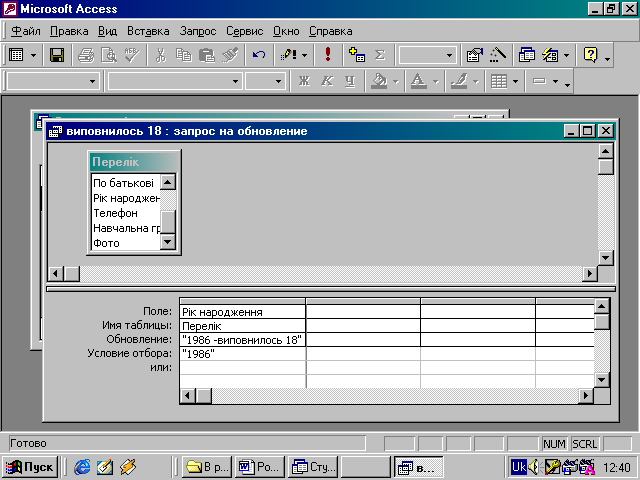The height and width of the screenshot is (480, 640).
Task: Toggle Italic К formatting
Action: click(x=327, y=81)
